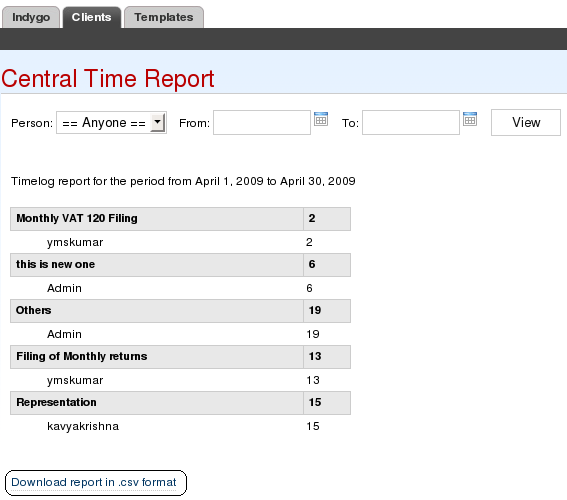Focus the To date input field
Image resolution: width=567 pixels, height=500 pixels.
click(411, 123)
